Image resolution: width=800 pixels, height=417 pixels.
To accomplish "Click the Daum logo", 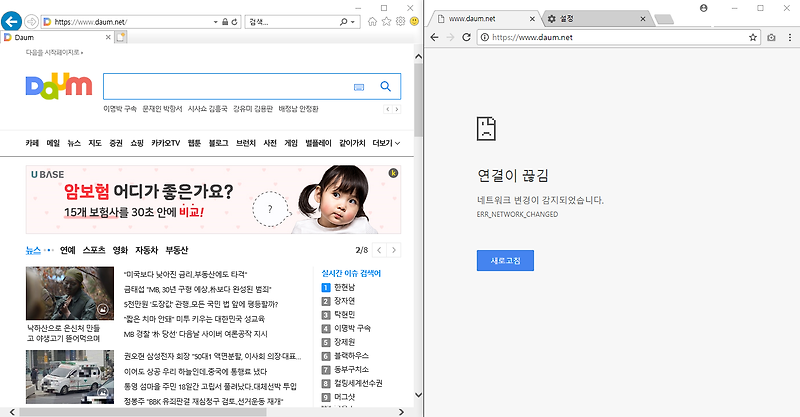I will (x=59, y=86).
